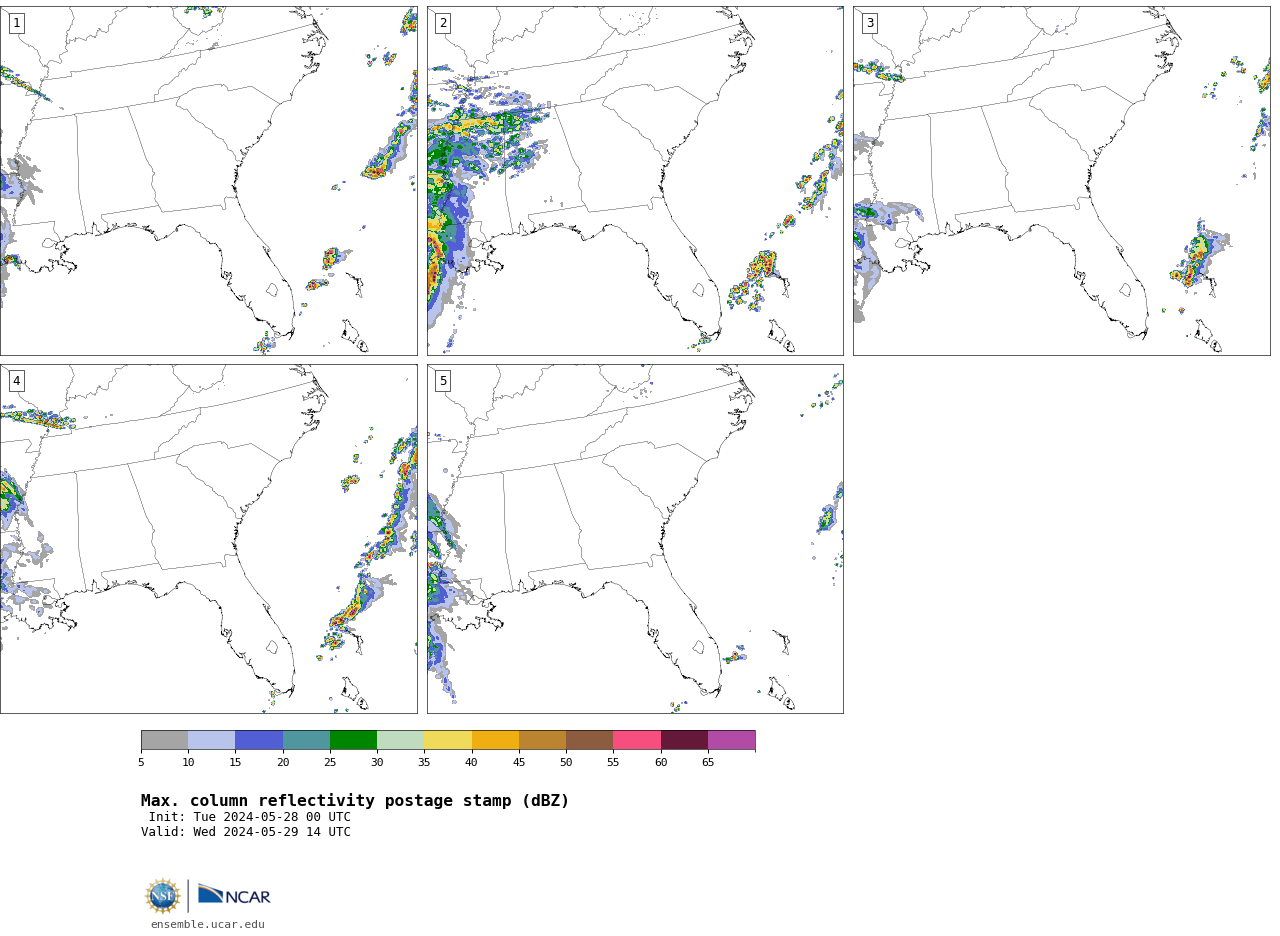Click the panel number label 1
1280x936 pixels.
click(x=17, y=23)
